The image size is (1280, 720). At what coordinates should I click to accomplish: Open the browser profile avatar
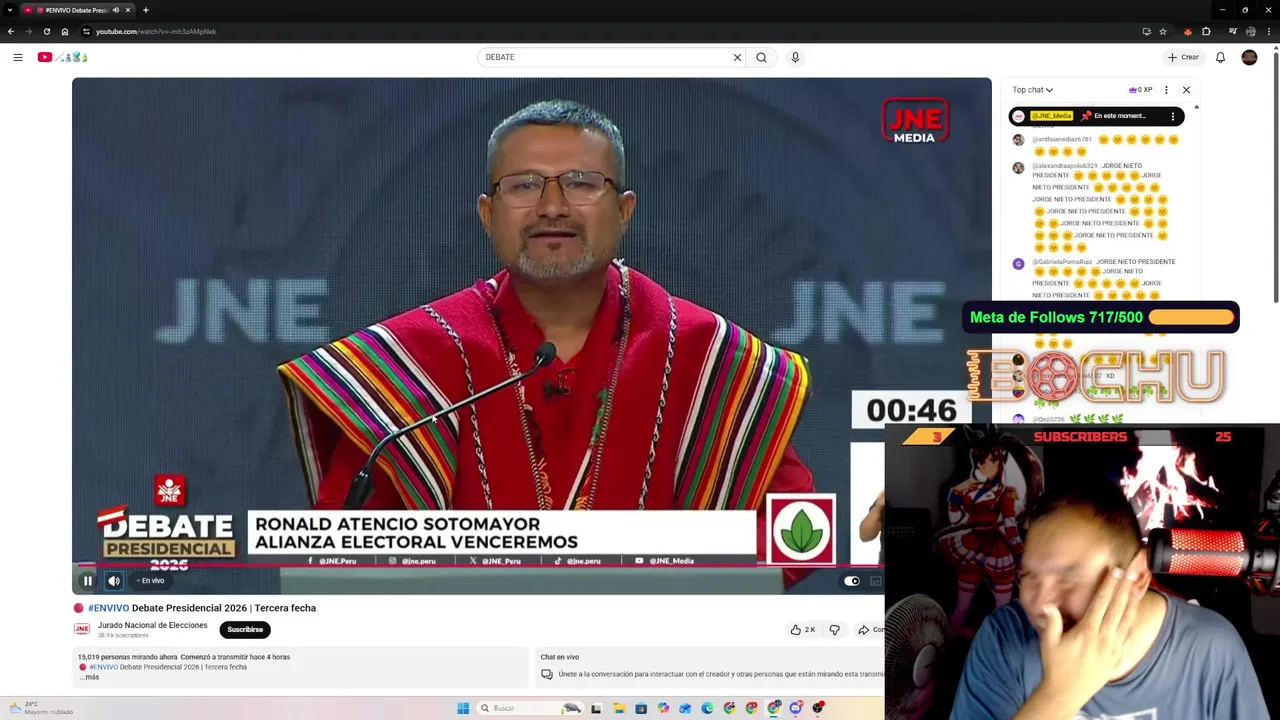tap(1250, 31)
